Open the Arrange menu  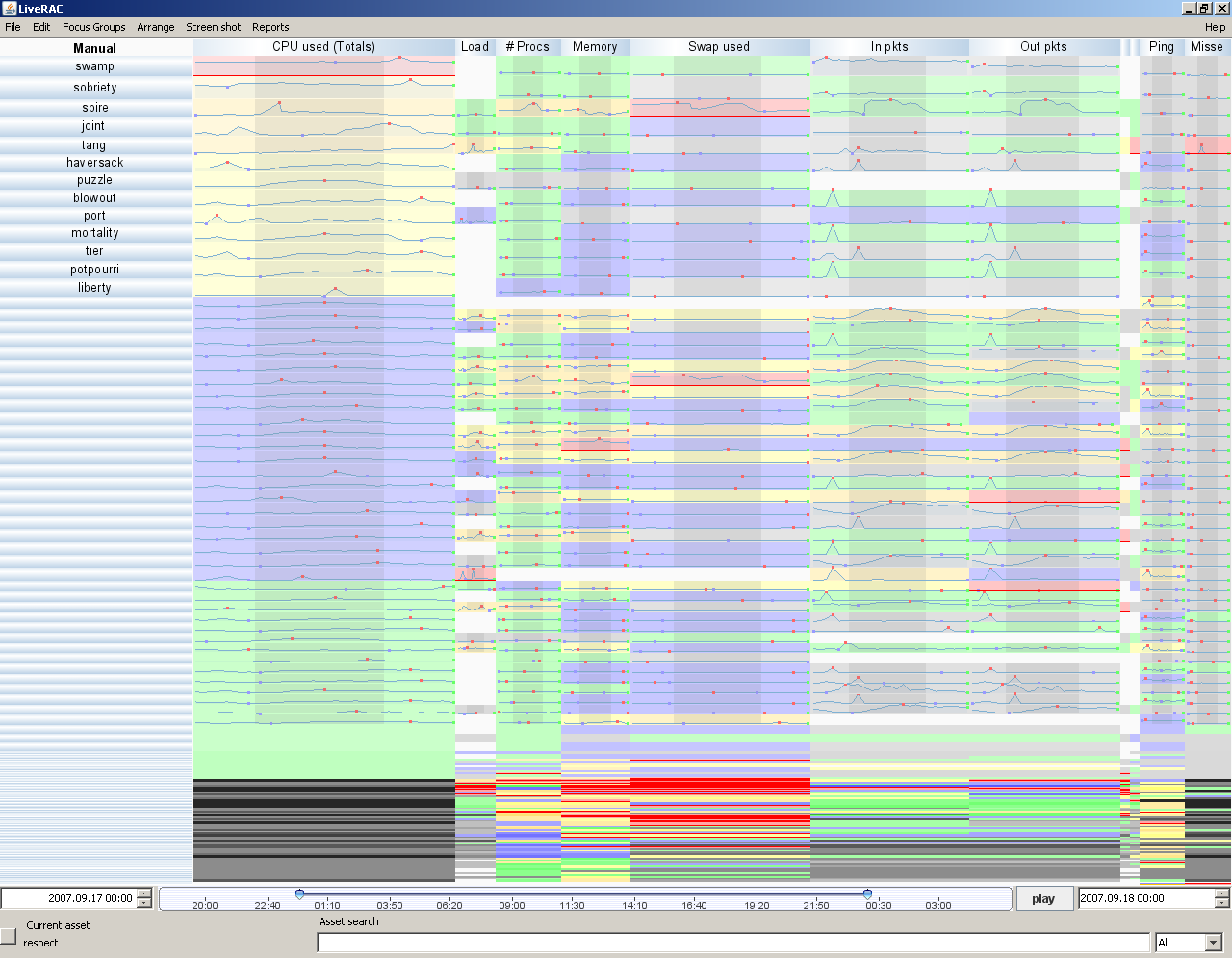[156, 27]
